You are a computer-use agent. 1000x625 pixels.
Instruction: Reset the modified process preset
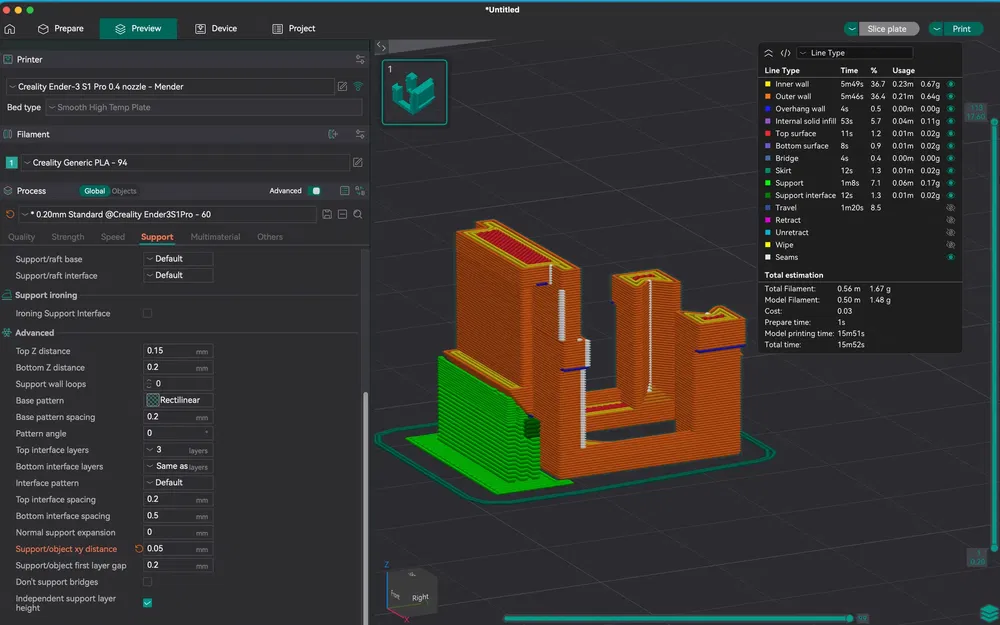(x=10, y=214)
